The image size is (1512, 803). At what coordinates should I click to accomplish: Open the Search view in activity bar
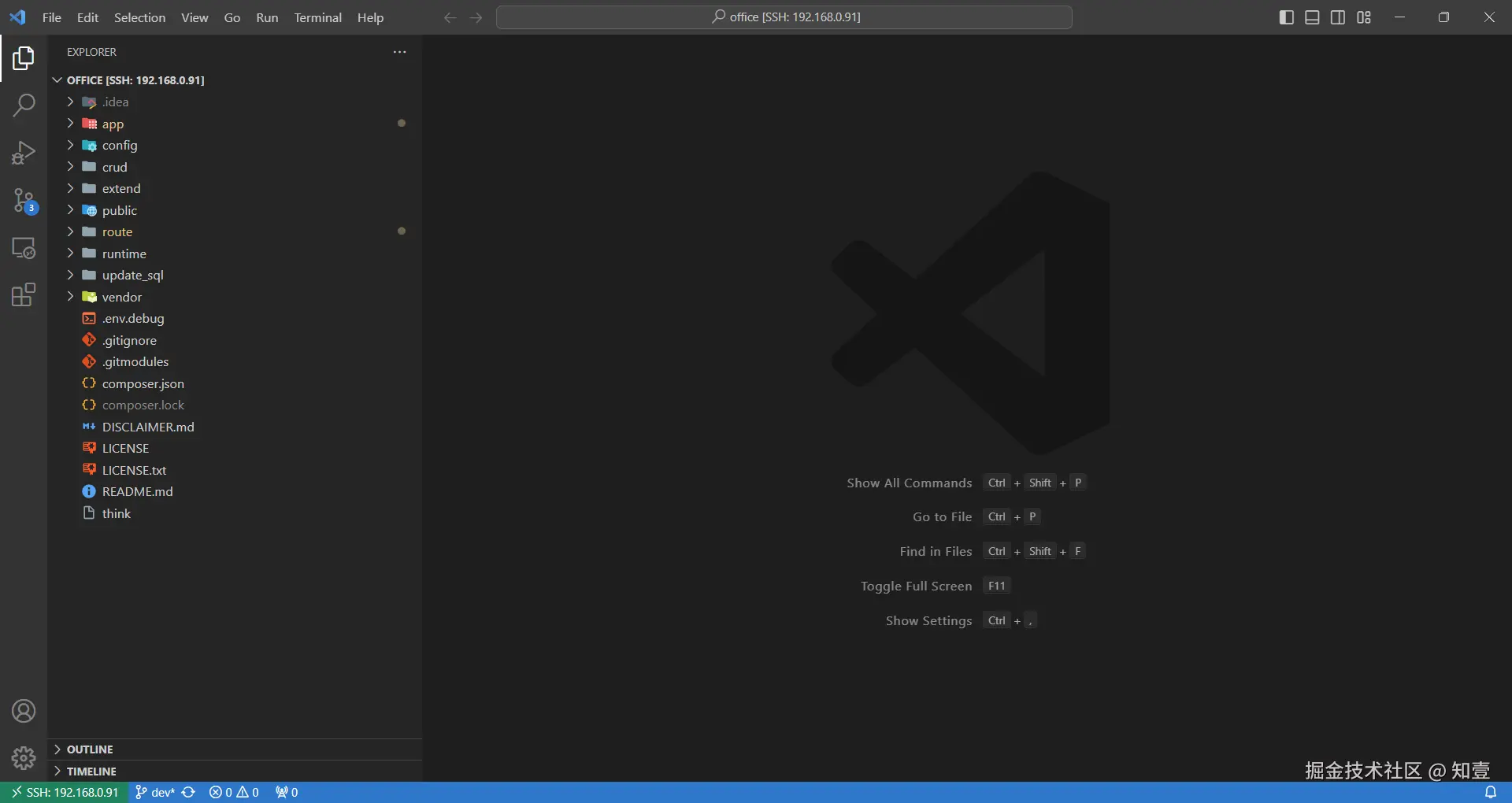pyautogui.click(x=24, y=105)
